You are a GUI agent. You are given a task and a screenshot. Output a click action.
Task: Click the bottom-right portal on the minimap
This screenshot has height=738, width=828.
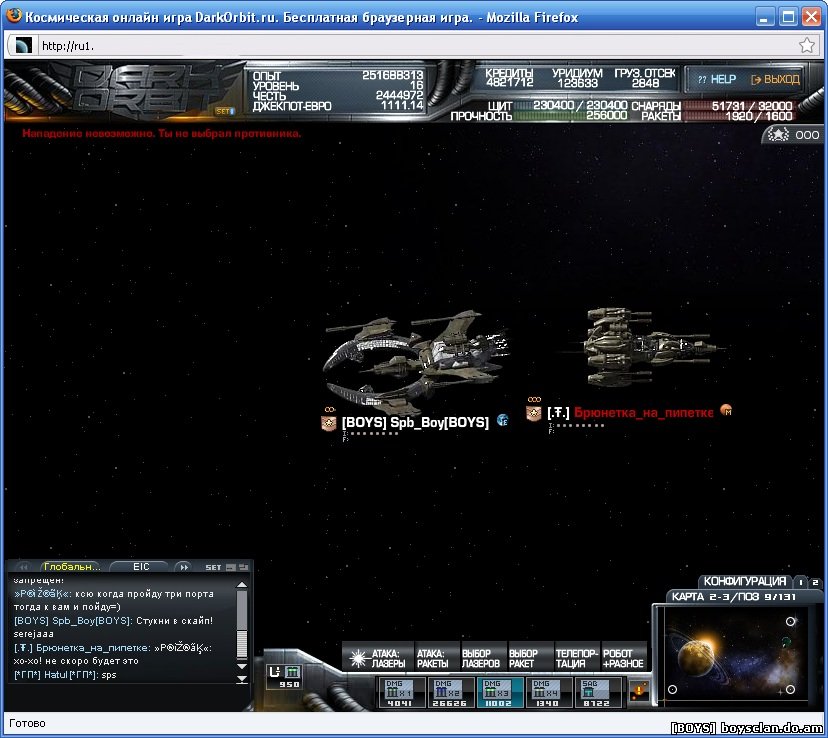tap(790, 689)
